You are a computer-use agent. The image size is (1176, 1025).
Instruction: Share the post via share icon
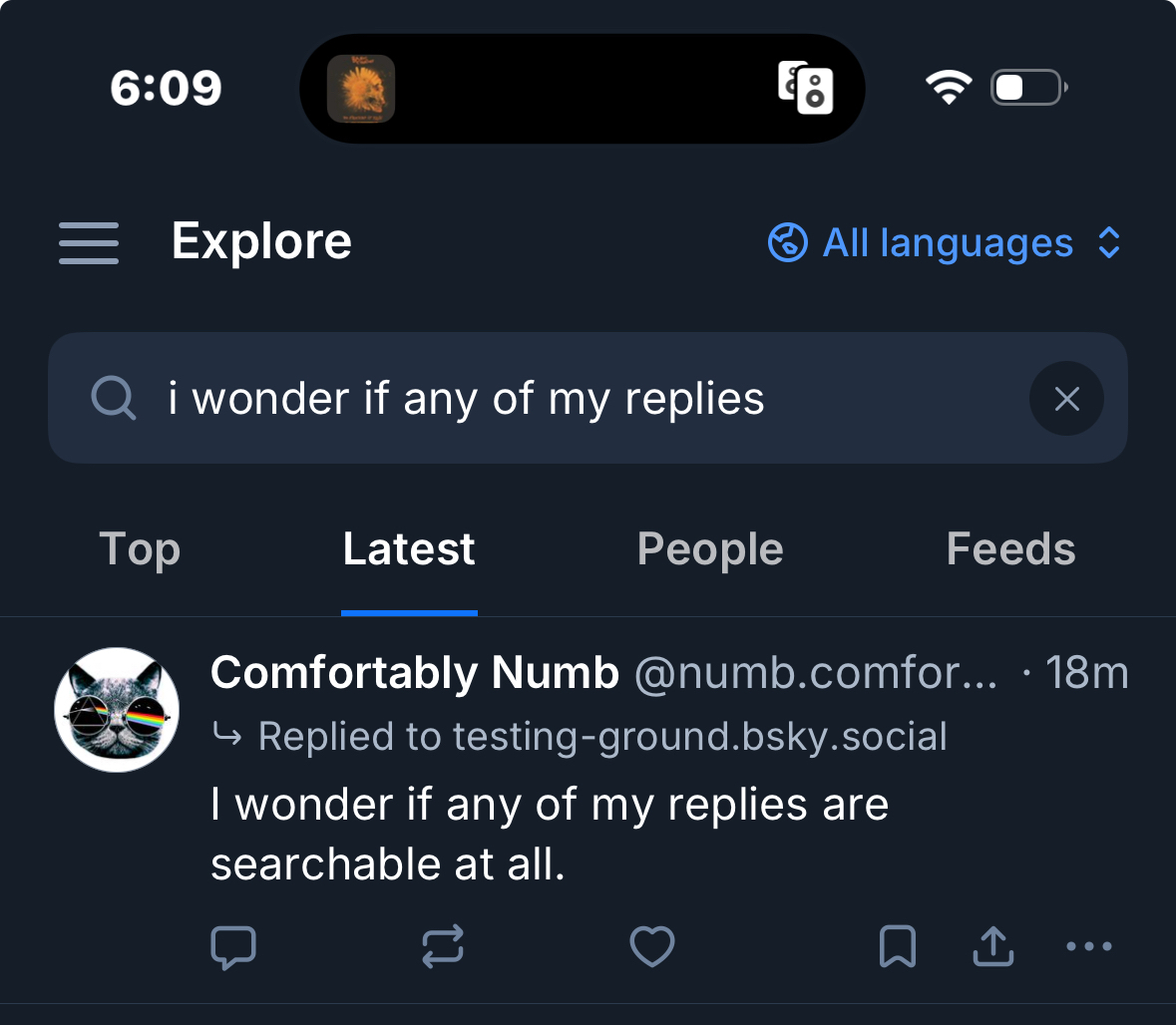(992, 947)
